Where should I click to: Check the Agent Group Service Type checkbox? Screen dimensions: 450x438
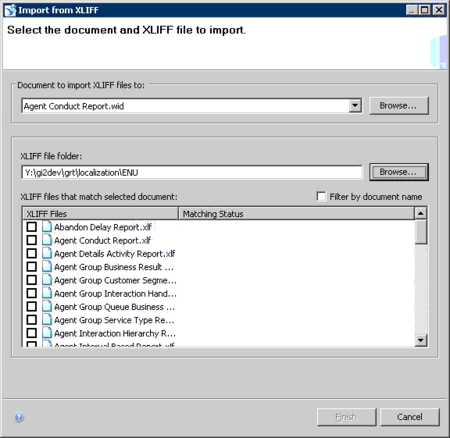pyautogui.click(x=32, y=320)
